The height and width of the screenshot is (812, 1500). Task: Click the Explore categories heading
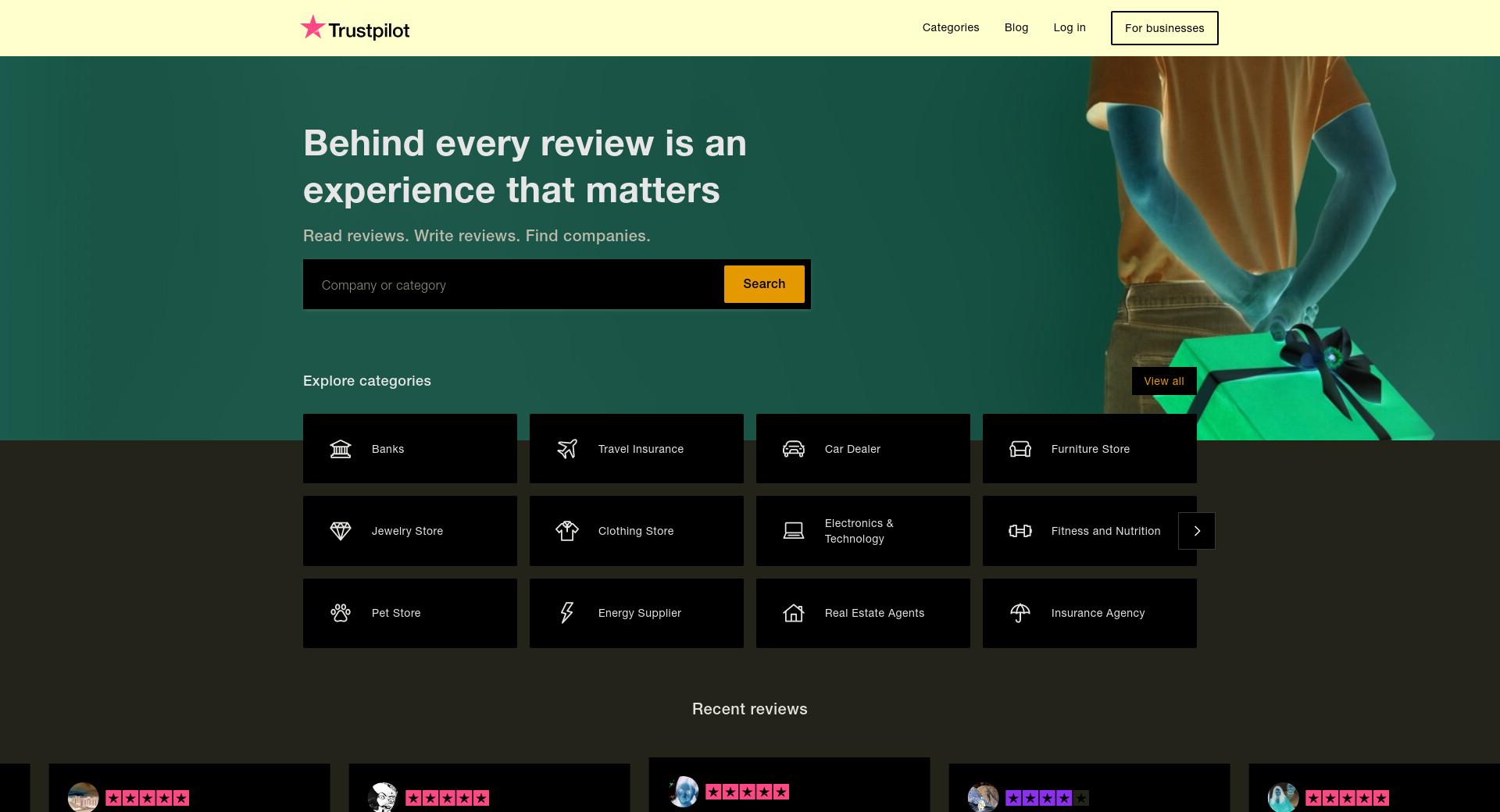click(x=367, y=381)
